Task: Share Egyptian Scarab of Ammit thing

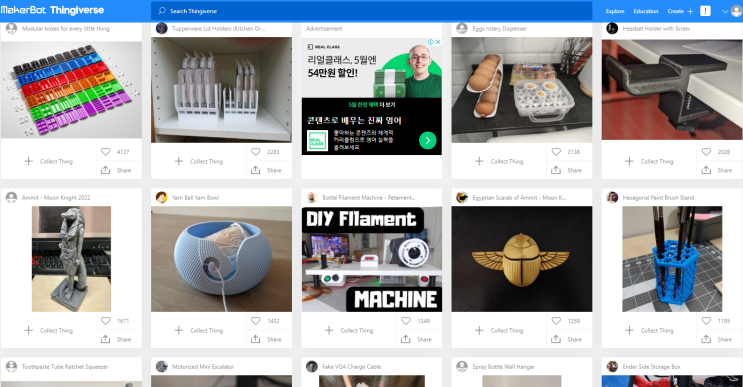Action: (566, 339)
